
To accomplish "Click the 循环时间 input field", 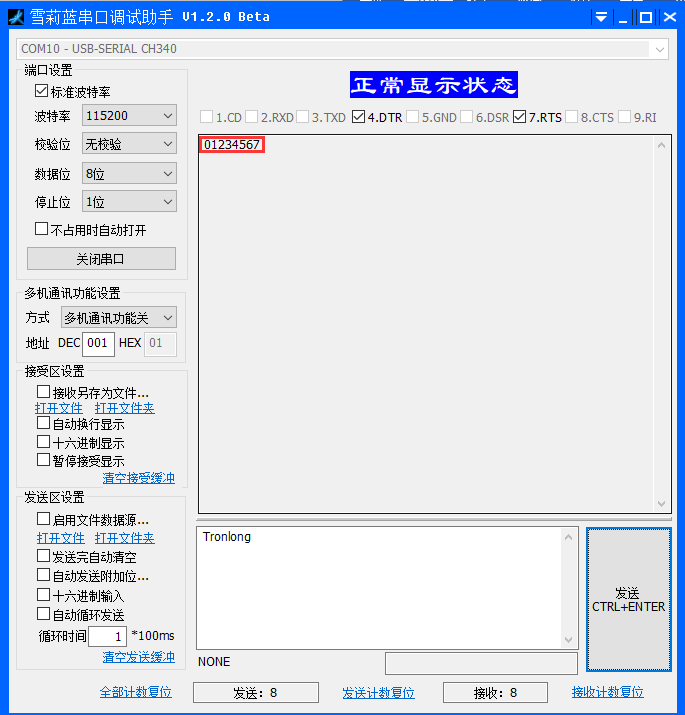I will point(107,636).
